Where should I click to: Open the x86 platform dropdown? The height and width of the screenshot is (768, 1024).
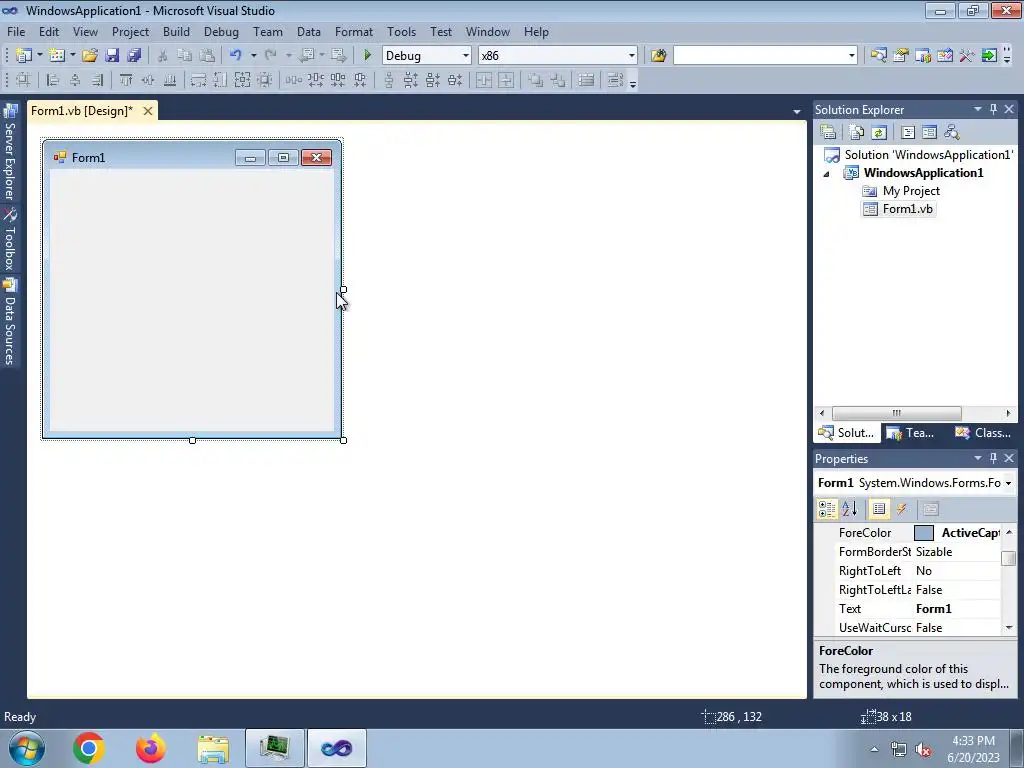click(632, 56)
